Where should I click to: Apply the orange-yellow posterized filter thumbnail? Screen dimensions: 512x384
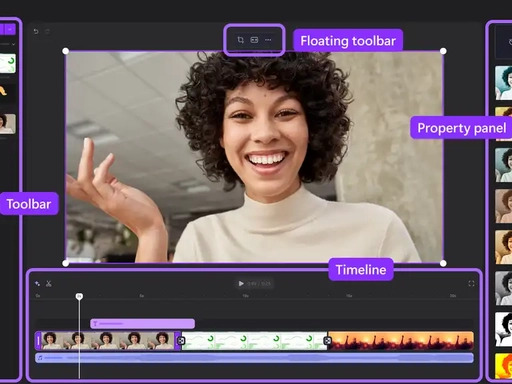(x=504, y=366)
